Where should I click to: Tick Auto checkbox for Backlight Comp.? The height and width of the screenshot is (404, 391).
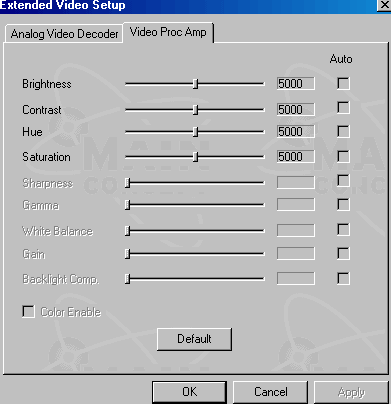pos(343,278)
